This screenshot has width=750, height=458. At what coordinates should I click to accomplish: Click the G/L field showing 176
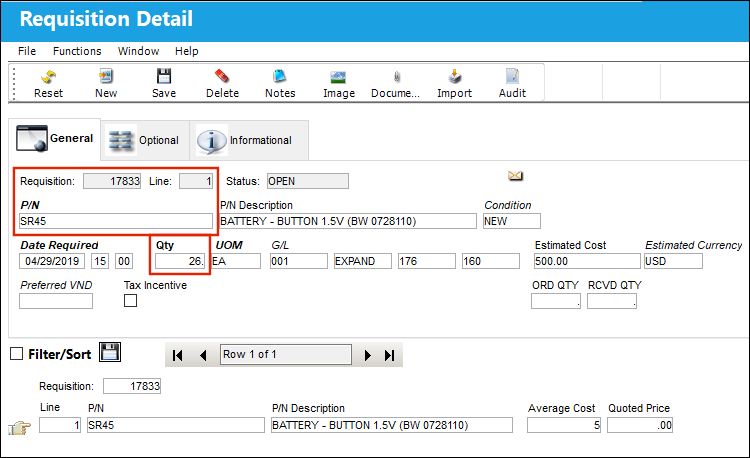coord(427,261)
